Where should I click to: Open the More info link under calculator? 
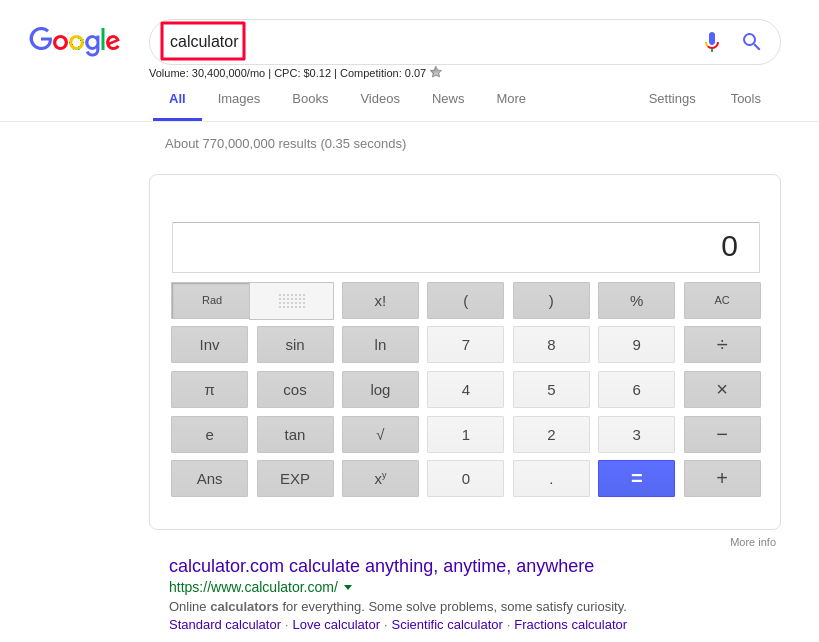[x=753, y=542]
